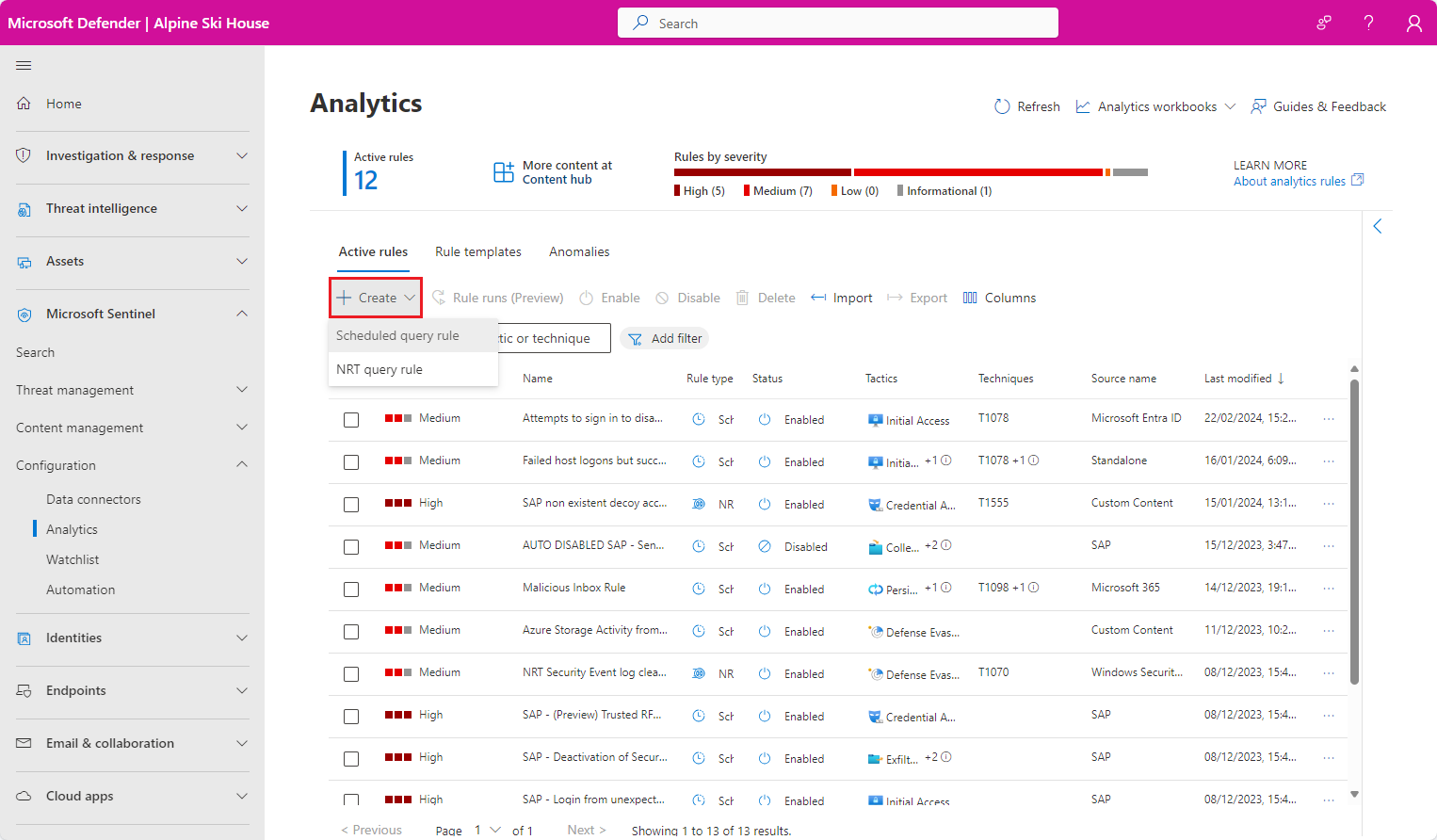The height and width of the screenshot is (840, 1437).
Task: Open Data connectors in sidebar
Action: point(93,499)
